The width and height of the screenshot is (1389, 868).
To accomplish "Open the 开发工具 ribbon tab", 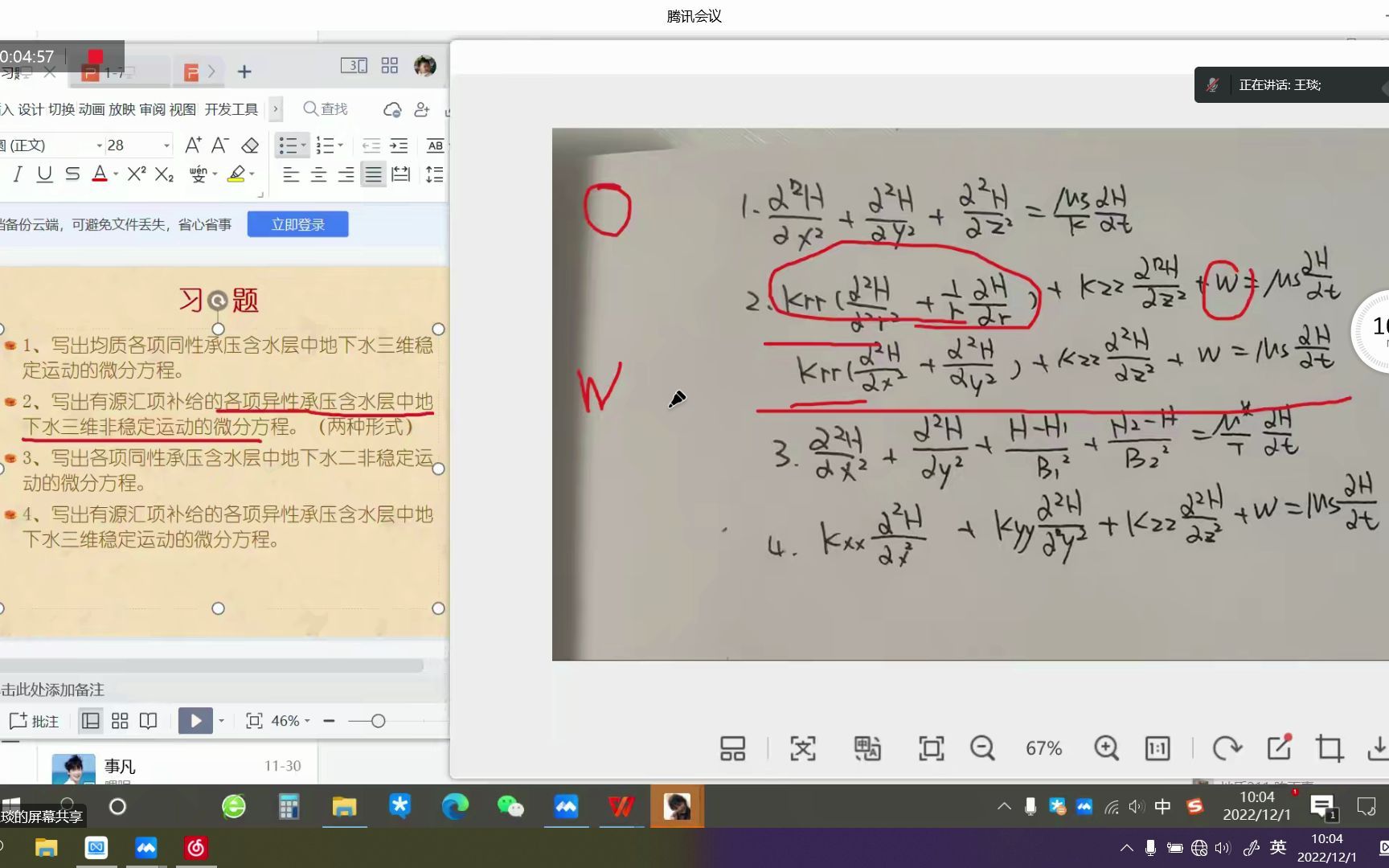I will pyautogui.click(x=231, y=109).
